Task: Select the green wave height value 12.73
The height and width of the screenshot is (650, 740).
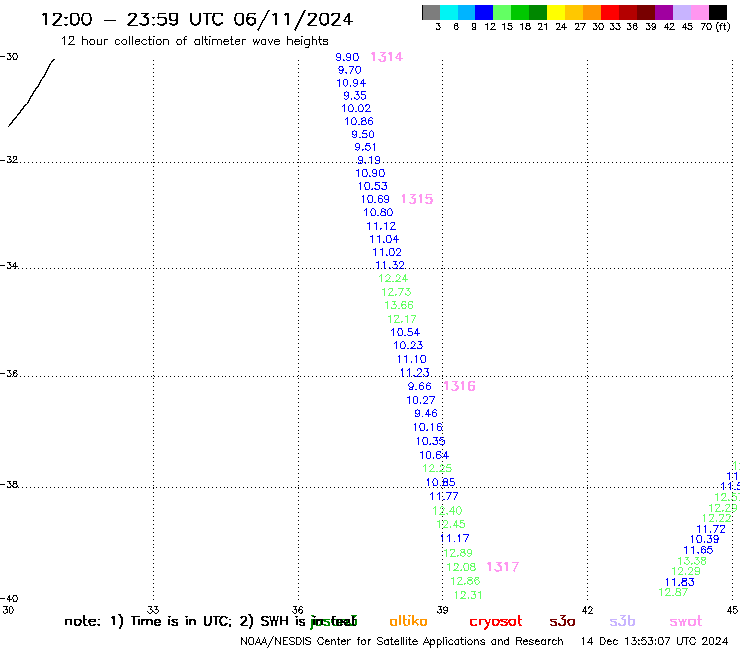Action: (396, 292)
